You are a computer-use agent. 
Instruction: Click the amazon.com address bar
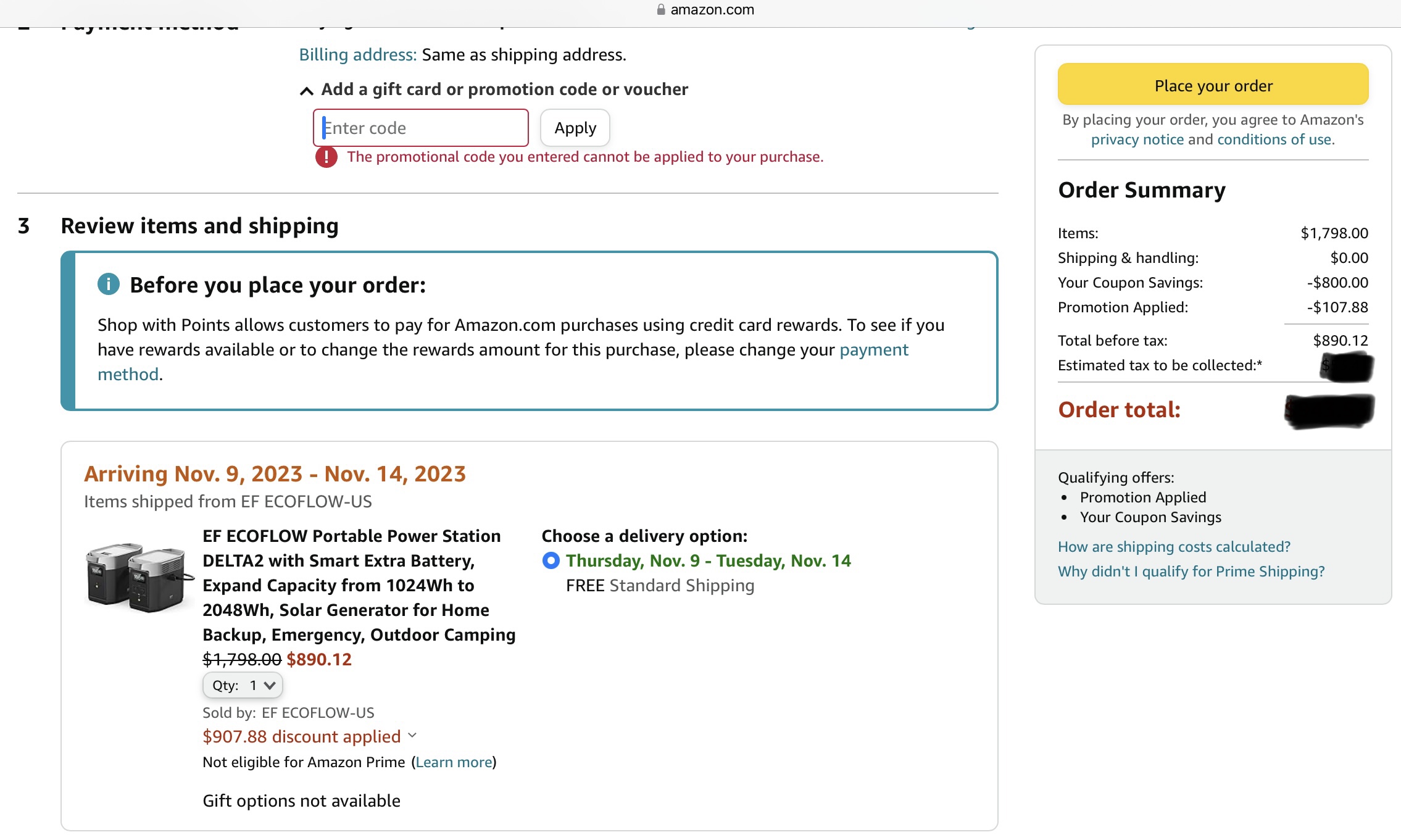(x=705, y=9)
